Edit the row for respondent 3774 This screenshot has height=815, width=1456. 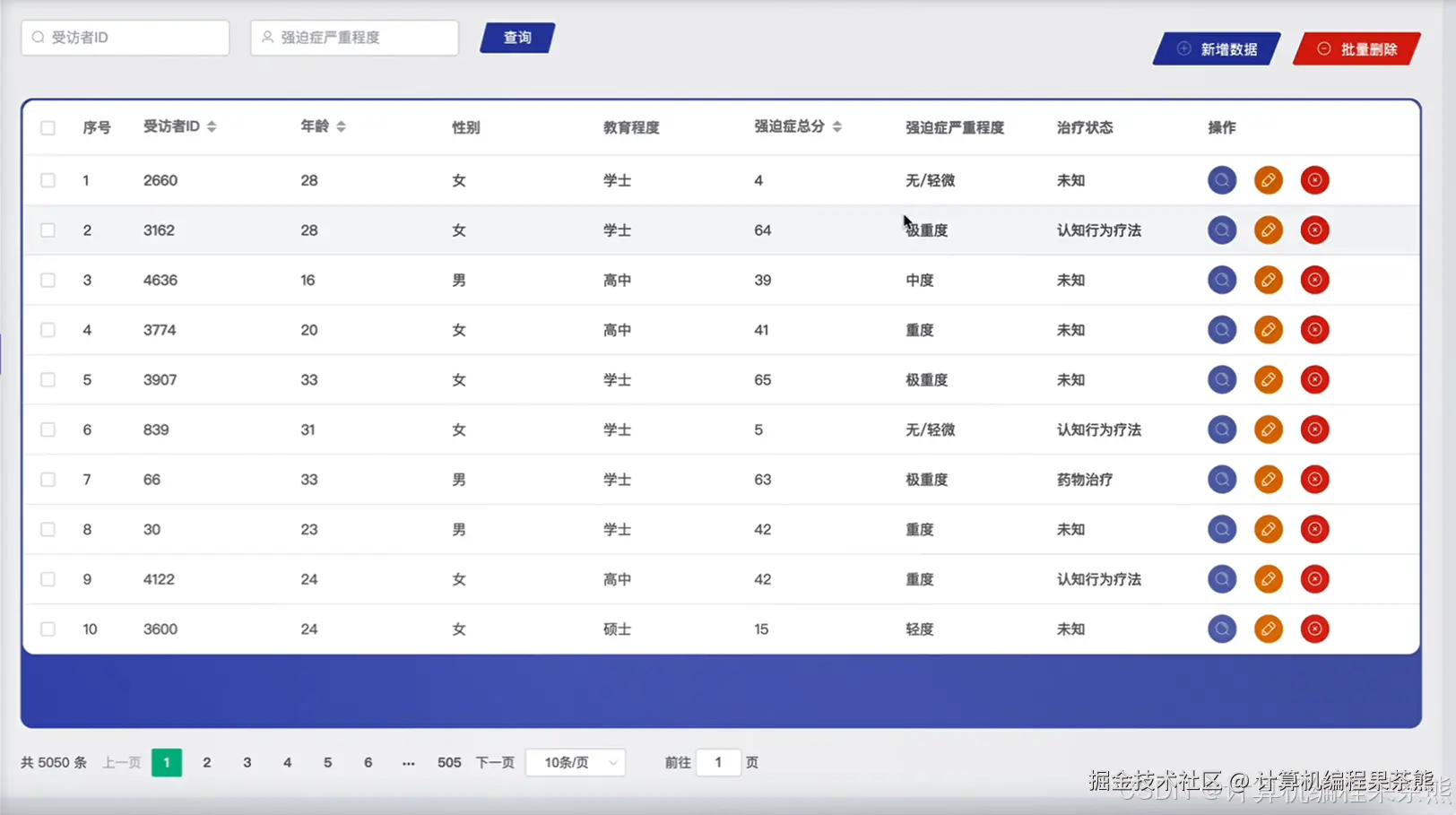pos(1269,330)
